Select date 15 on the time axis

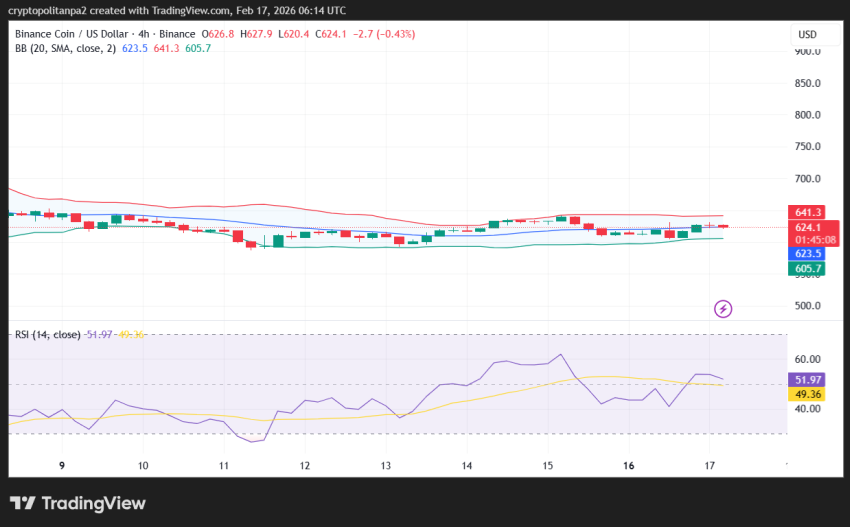(548, 466)
